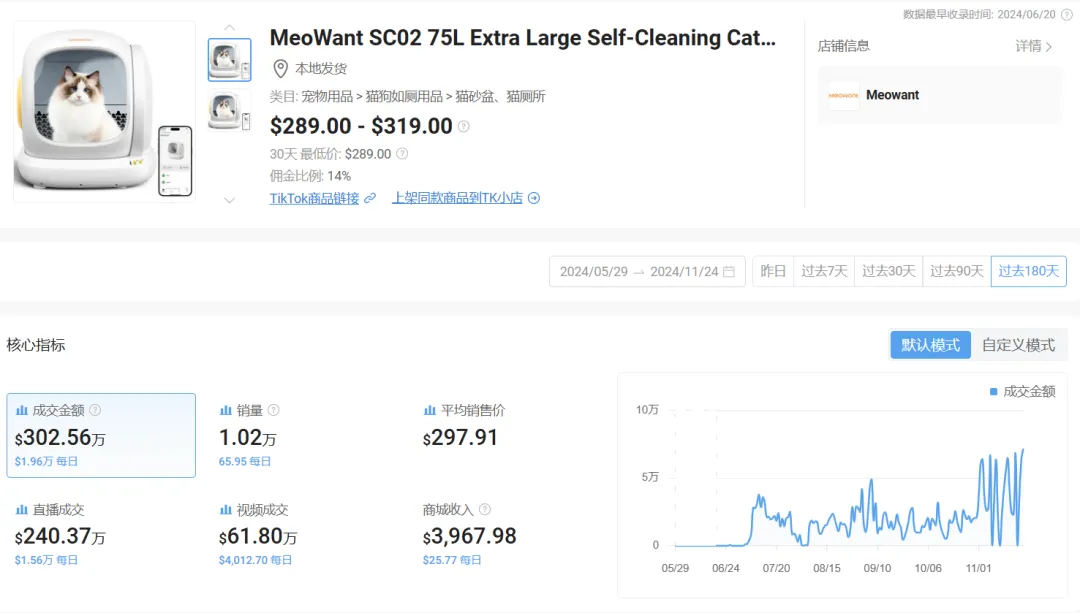Select the 过去30天 time range tab
Viewport: 1080px width, 613px height.
click(888, 272)
